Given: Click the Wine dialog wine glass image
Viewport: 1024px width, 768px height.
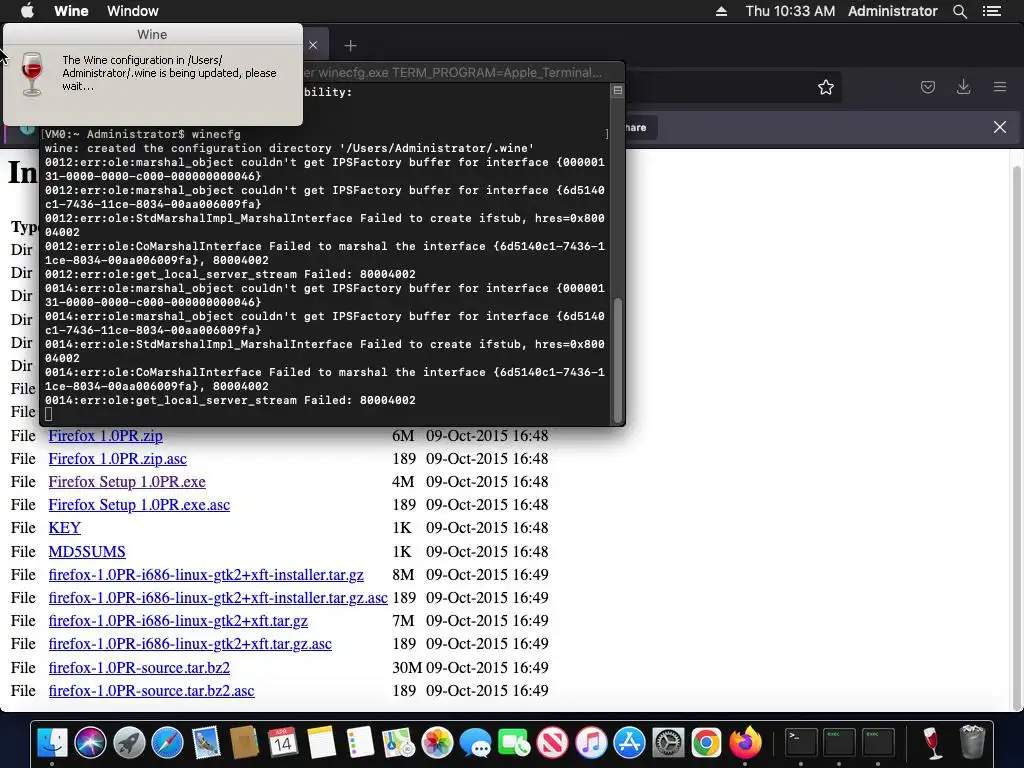Looking at the screenshot, I should [x=31, y=74].
